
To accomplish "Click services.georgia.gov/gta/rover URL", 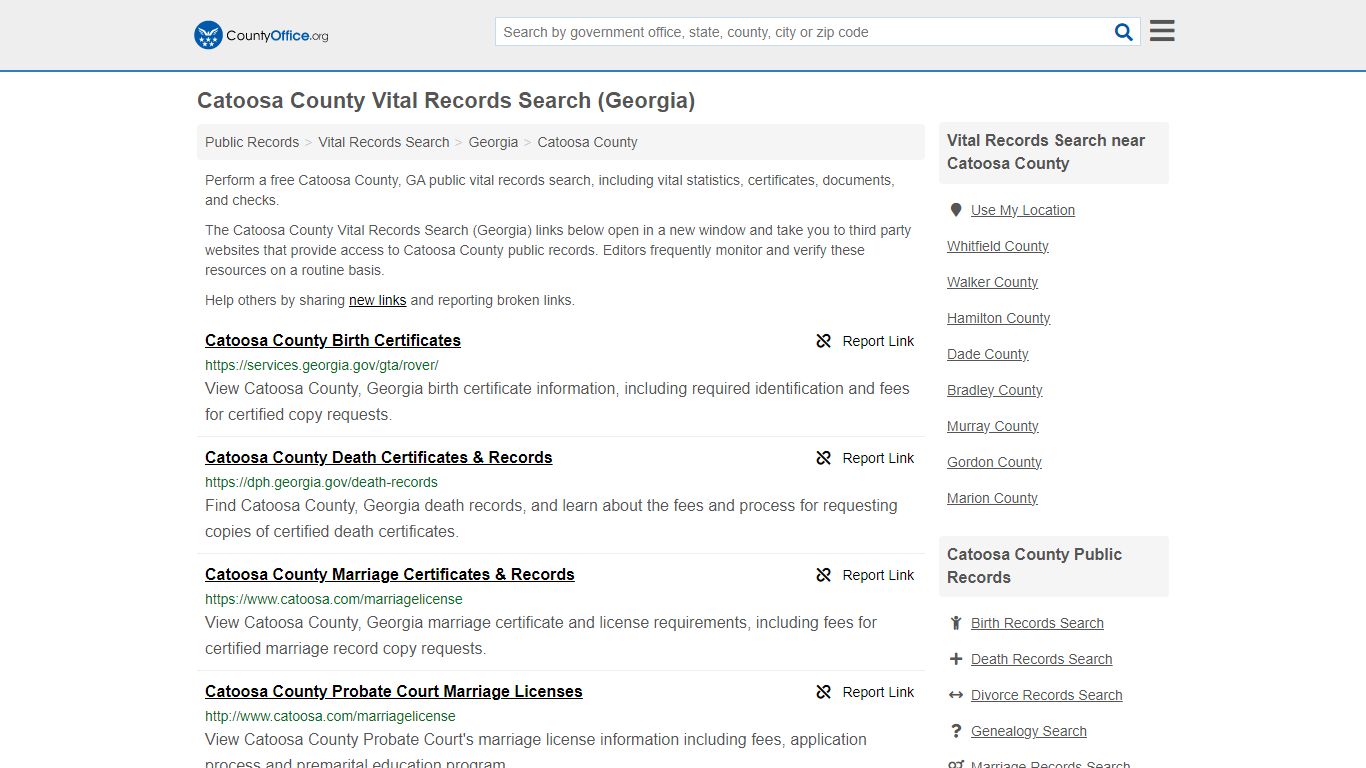I will pos(322,365).
